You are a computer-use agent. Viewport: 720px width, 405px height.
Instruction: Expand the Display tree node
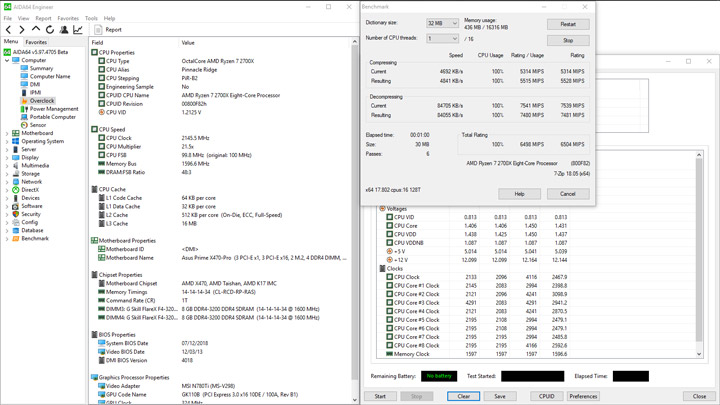click(7, 158)
